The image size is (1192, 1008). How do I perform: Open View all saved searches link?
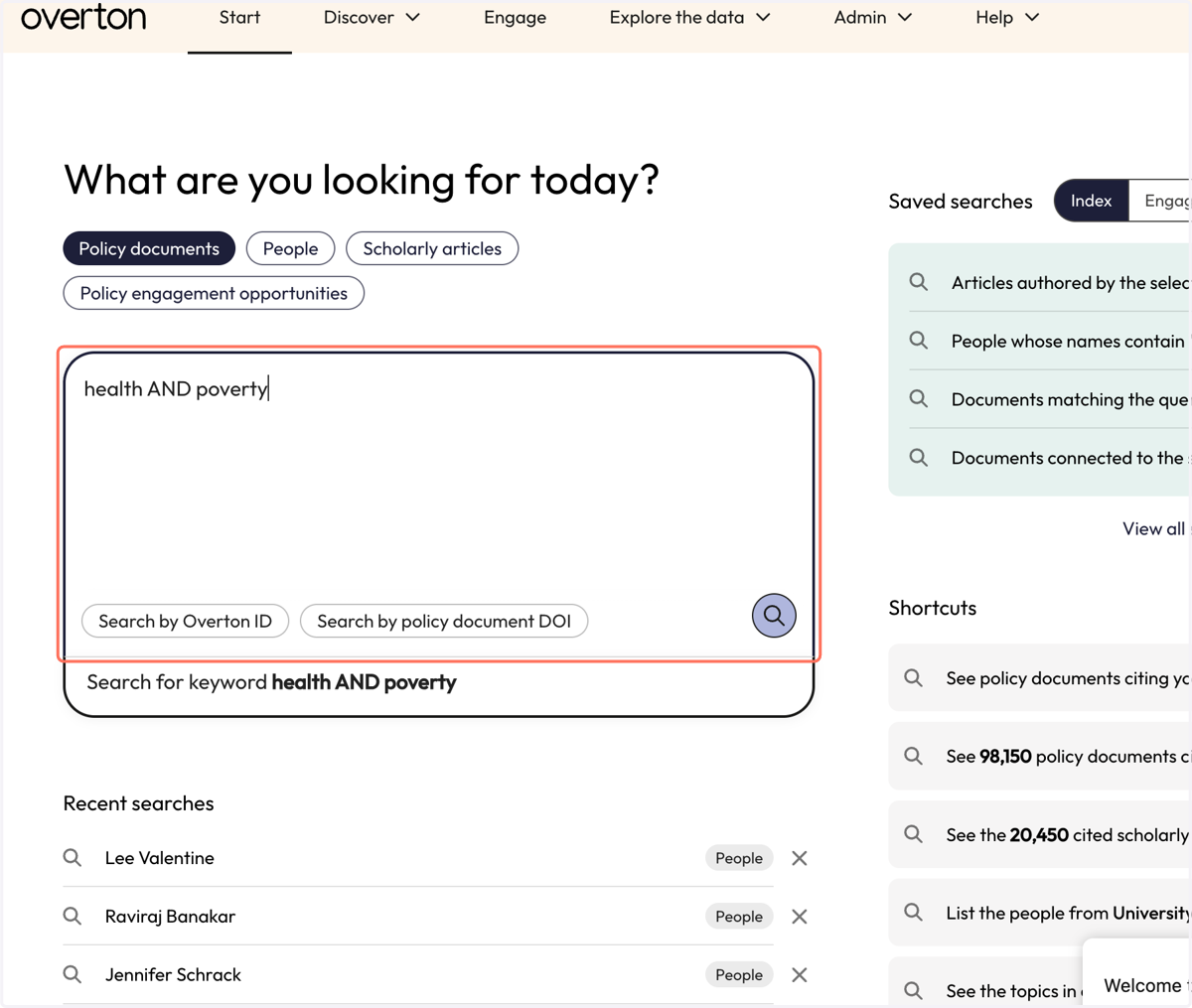(x=1156, y=528)
